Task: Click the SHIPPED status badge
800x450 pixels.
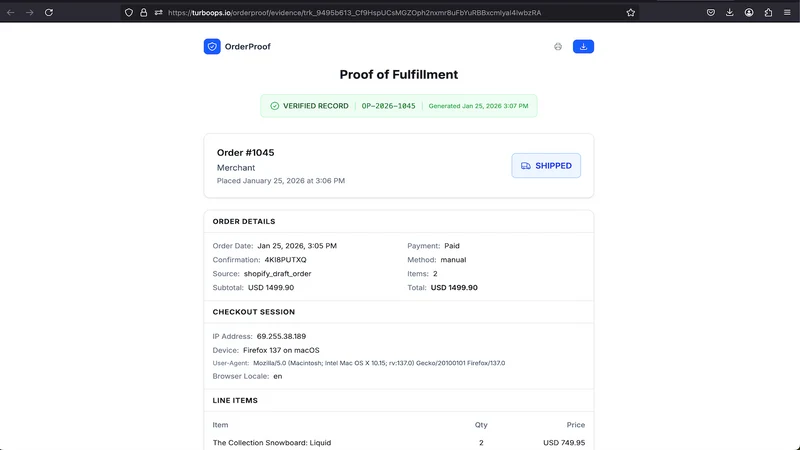Action: click(546, 165)
